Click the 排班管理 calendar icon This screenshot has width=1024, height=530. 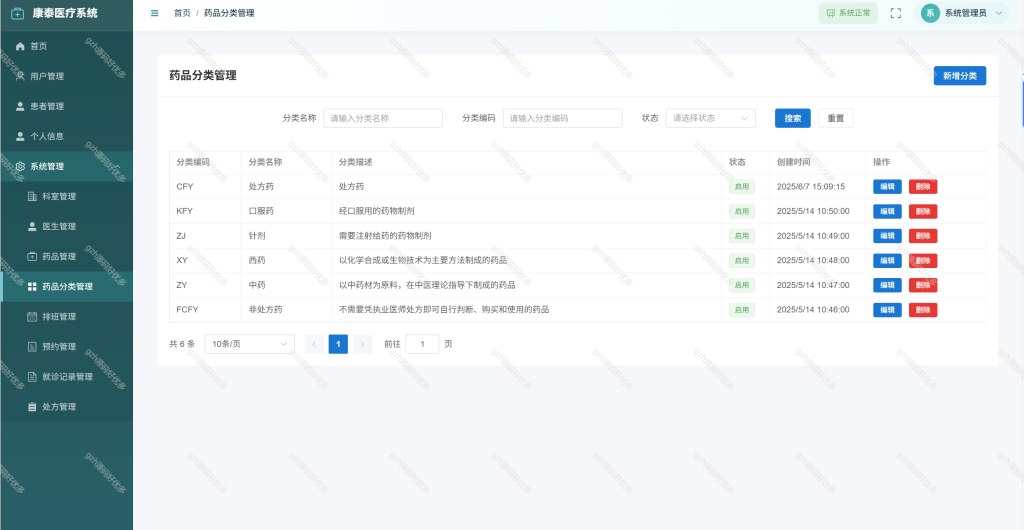point(32,317)
